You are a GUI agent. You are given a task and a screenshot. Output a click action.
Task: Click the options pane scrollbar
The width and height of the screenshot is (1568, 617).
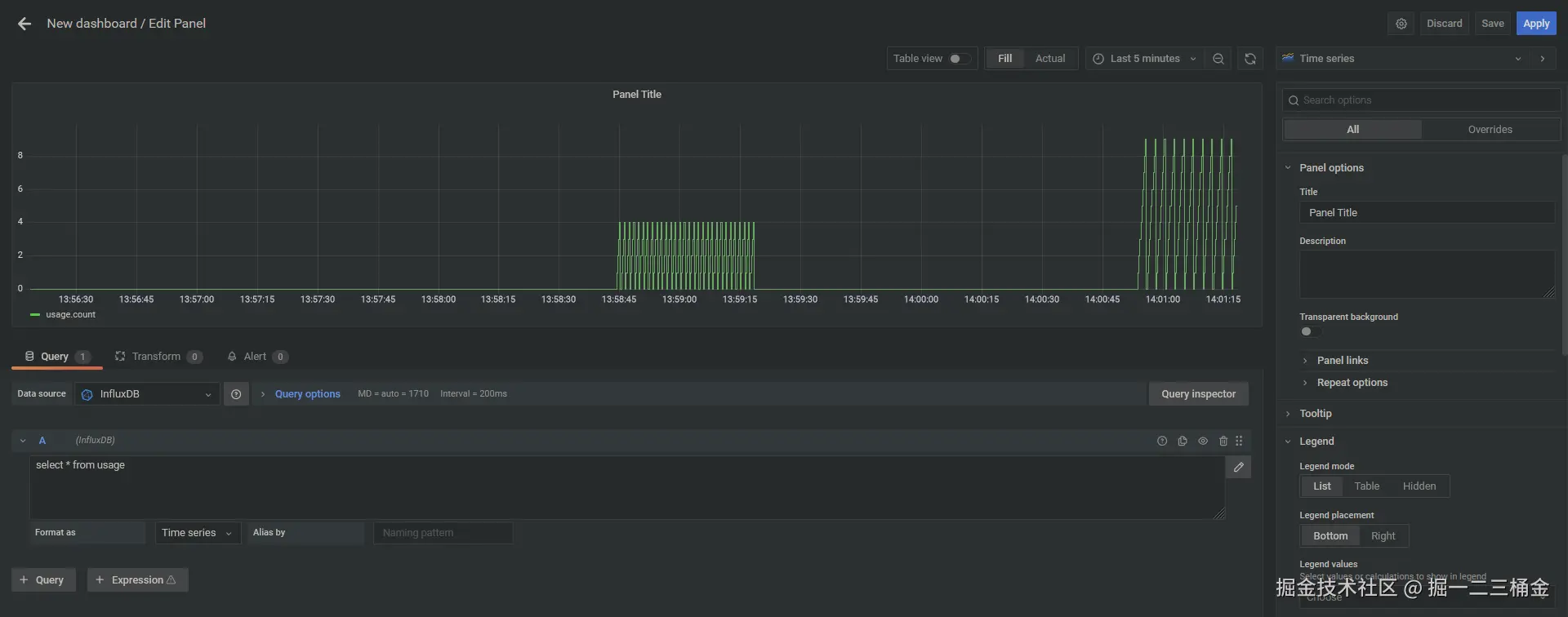(1564, 255)
